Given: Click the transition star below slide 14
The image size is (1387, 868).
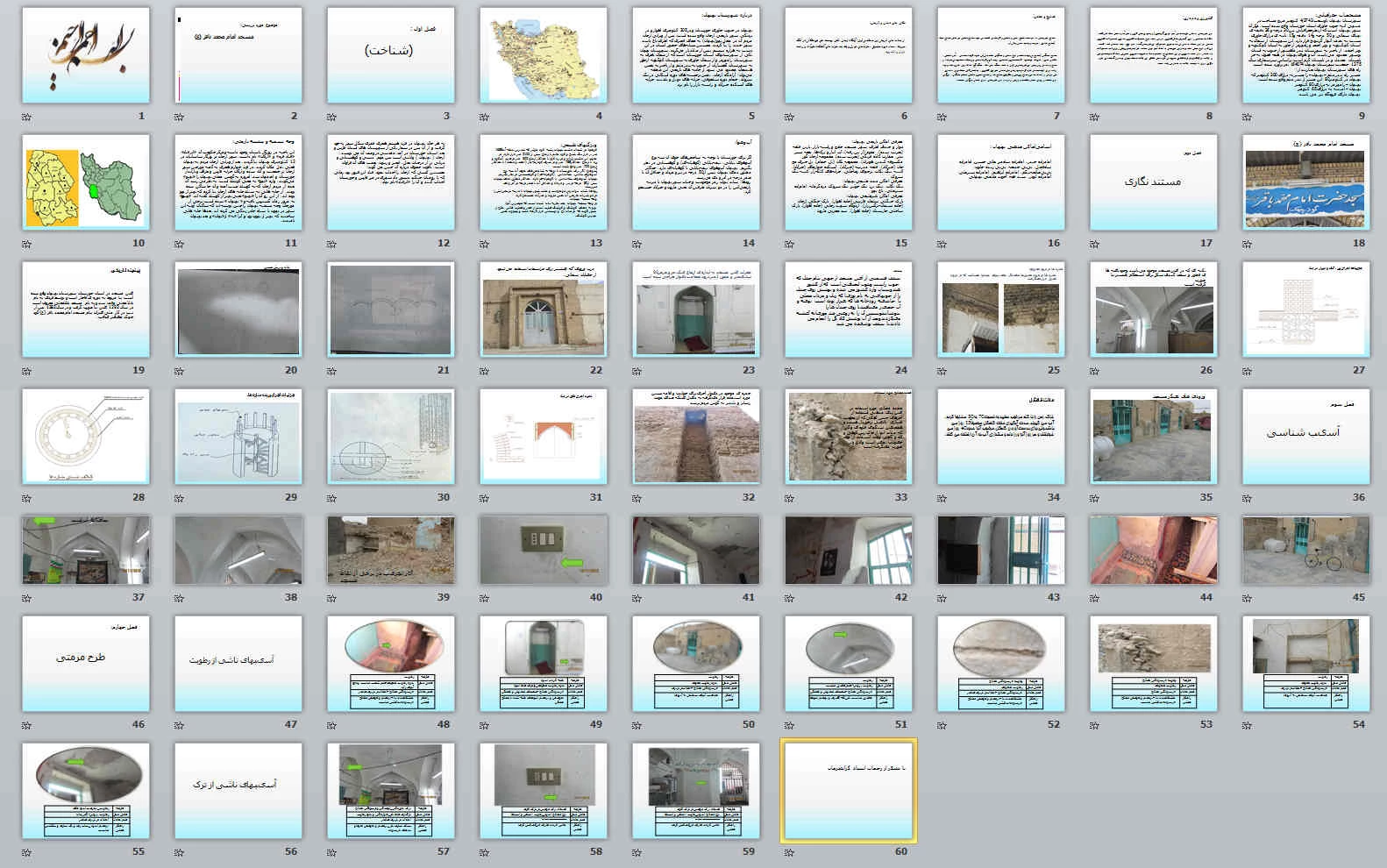Looking at the screenshot, I should pyautogui.click(x=637, y=244).
